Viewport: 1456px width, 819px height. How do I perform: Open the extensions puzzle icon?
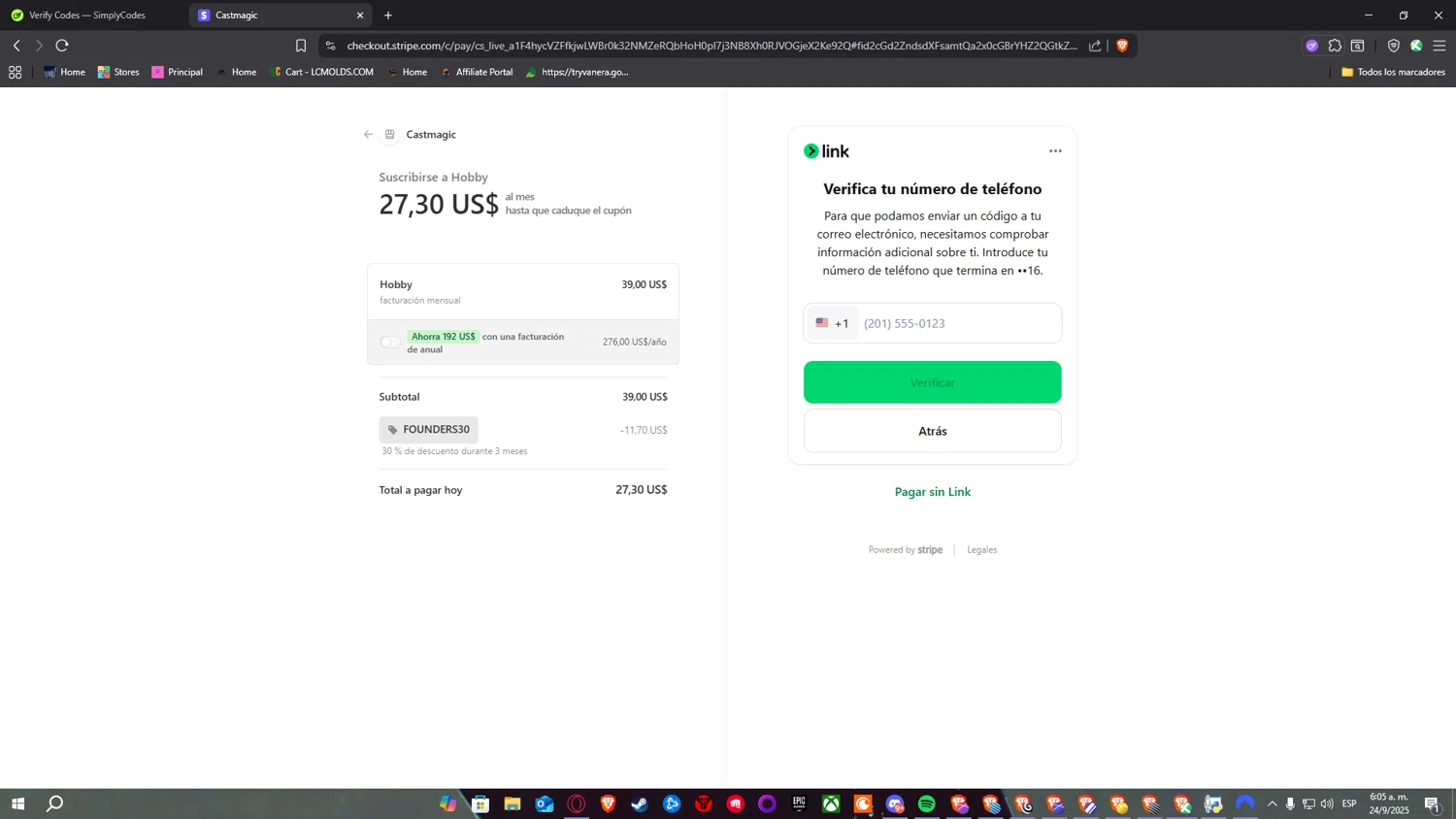pyautogui.click(x=1335, y=46)
